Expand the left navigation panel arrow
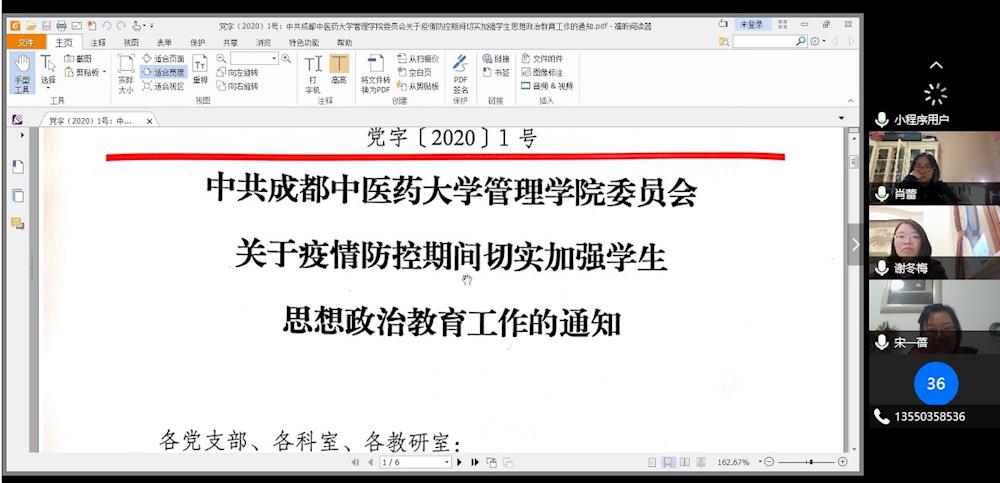1000x483 pixels. [22, 135]
